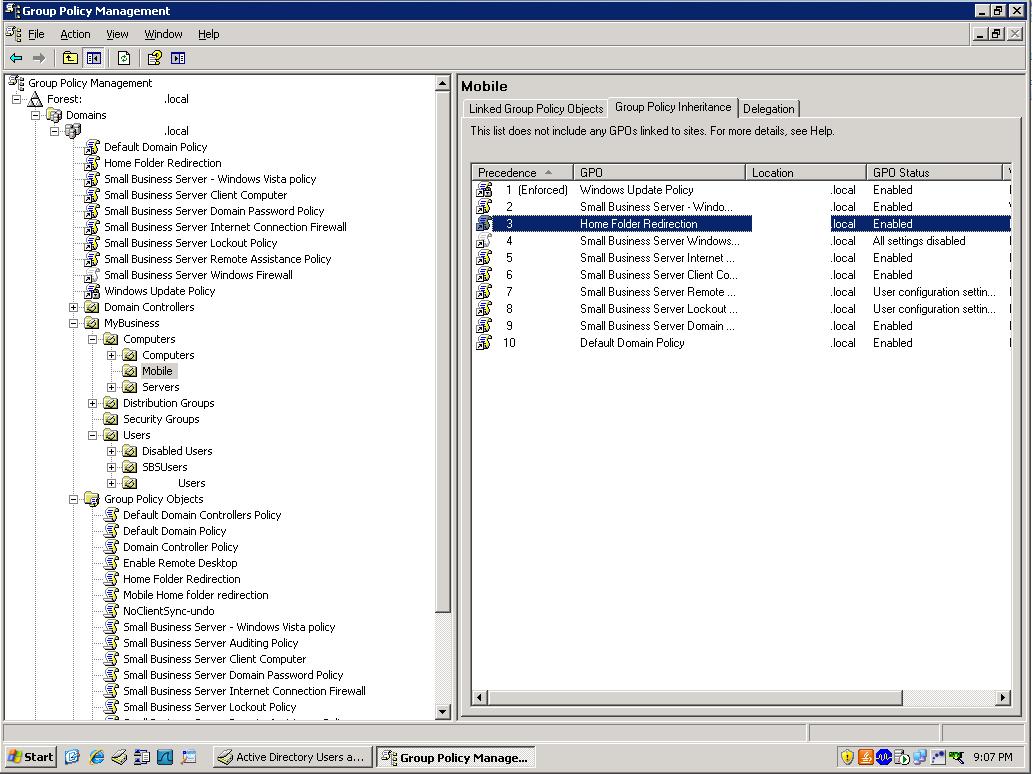The width and height of the screenshot is (1032, 774).
Task: Click the Domain Controllers OU folder icon
Action: point(92,307)
